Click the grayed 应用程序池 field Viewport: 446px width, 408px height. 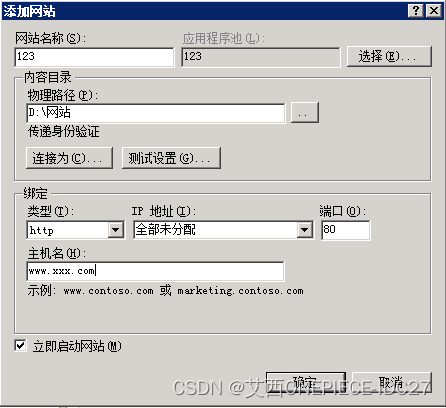[x=261, y=57]
